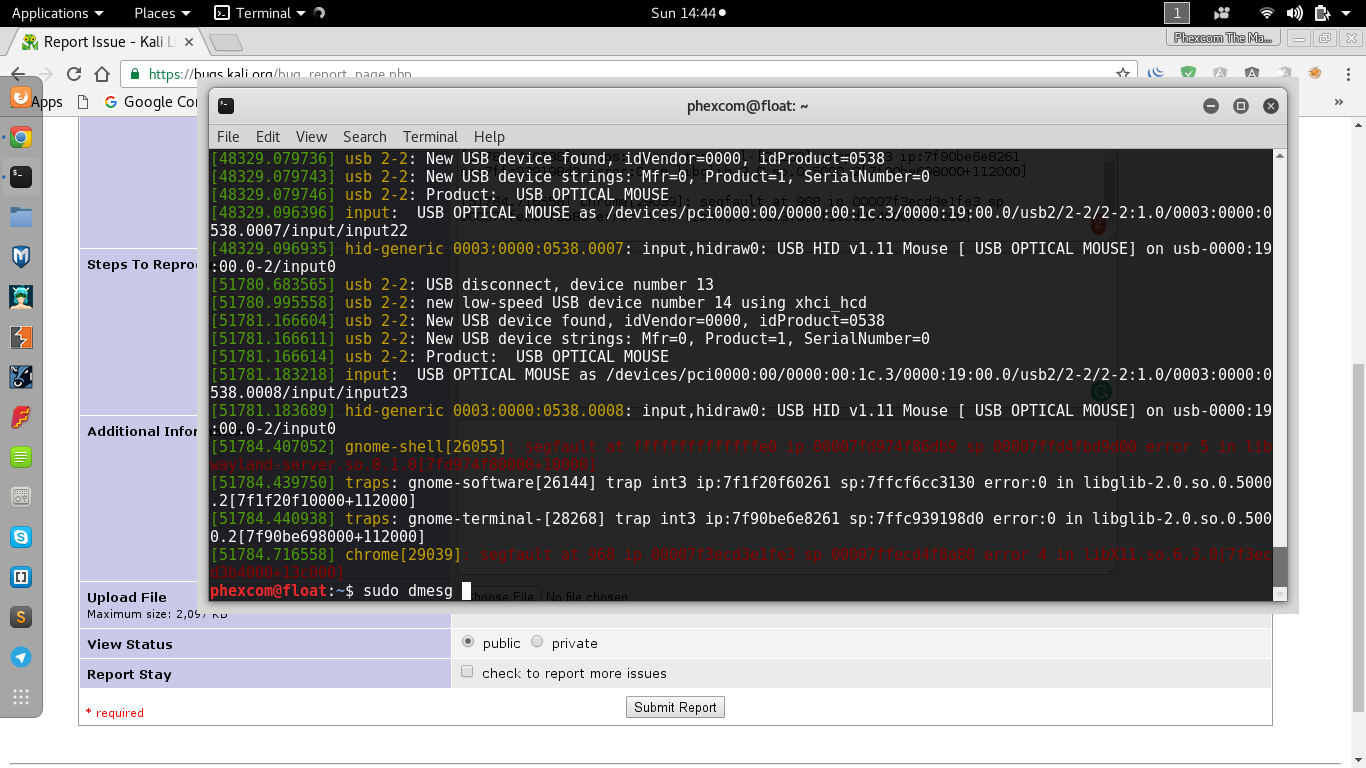Open Burp Suite icon in dock

pyautogui.click(x=21, y=337)
